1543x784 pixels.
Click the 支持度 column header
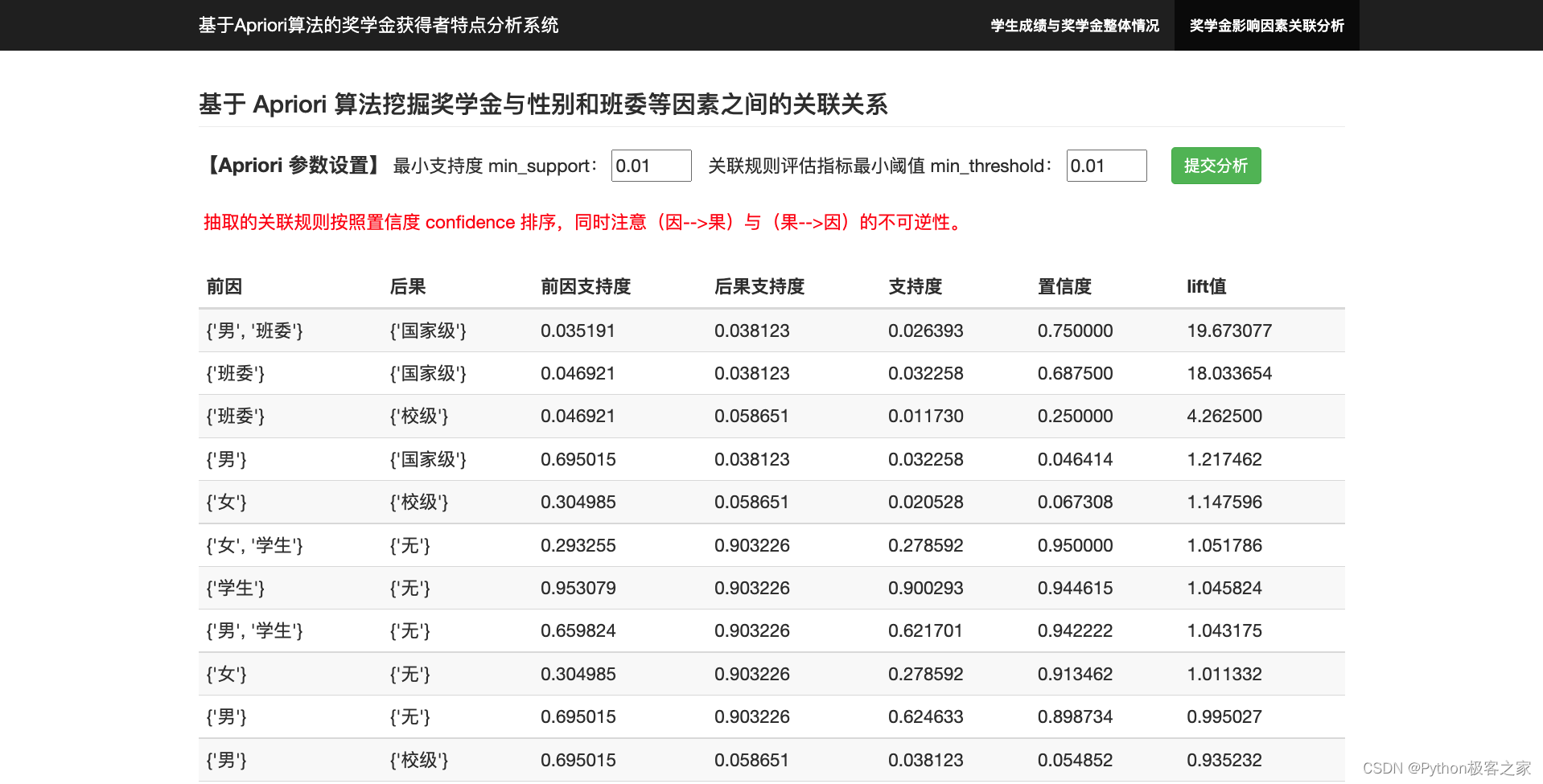(x=915, y=286)
